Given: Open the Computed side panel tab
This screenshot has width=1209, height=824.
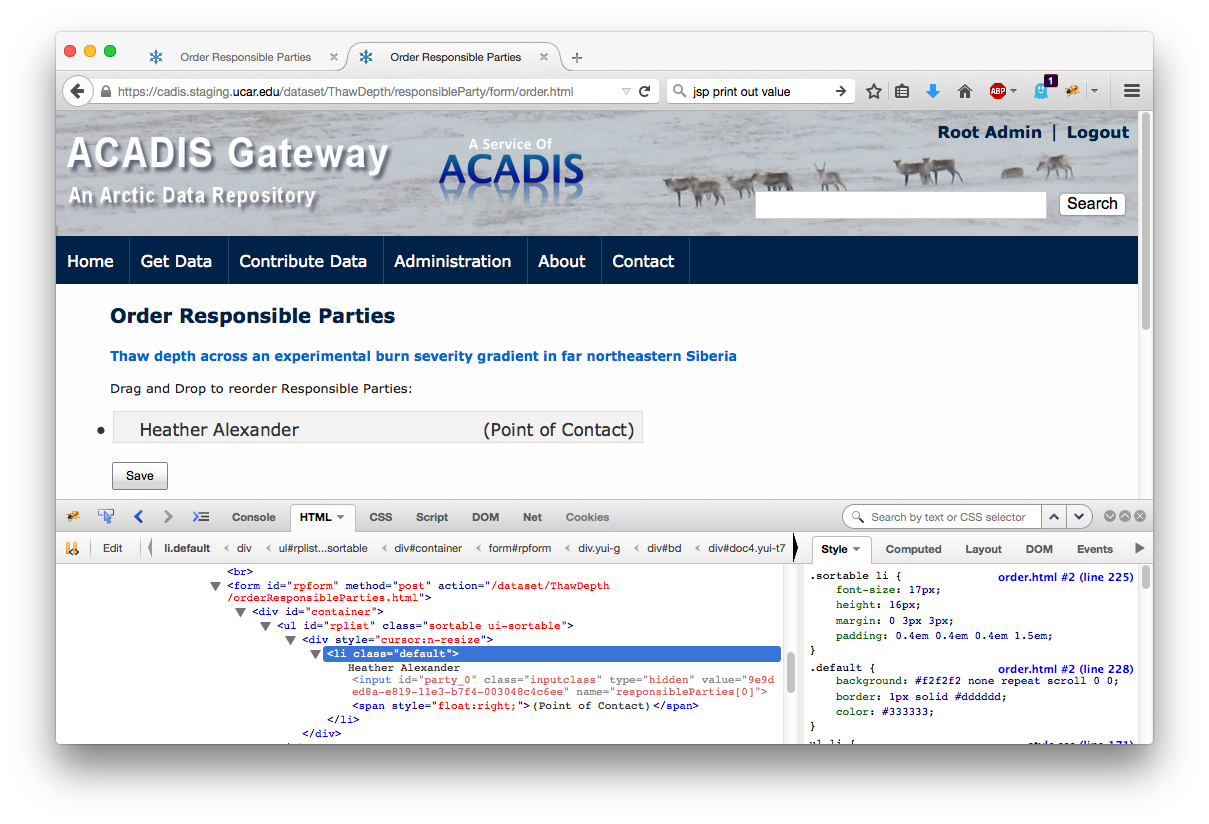Looking at the screenshot, I should 913,549.
